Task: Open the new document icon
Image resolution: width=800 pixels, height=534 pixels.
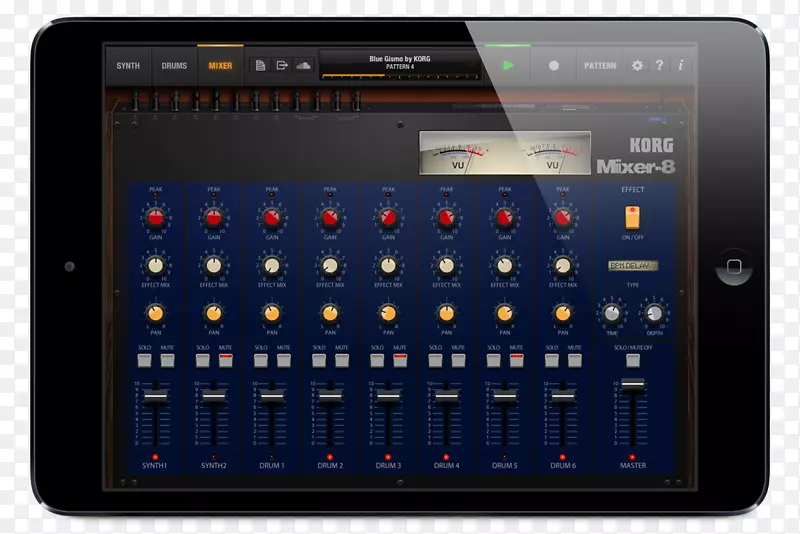Action: [260, 65]
